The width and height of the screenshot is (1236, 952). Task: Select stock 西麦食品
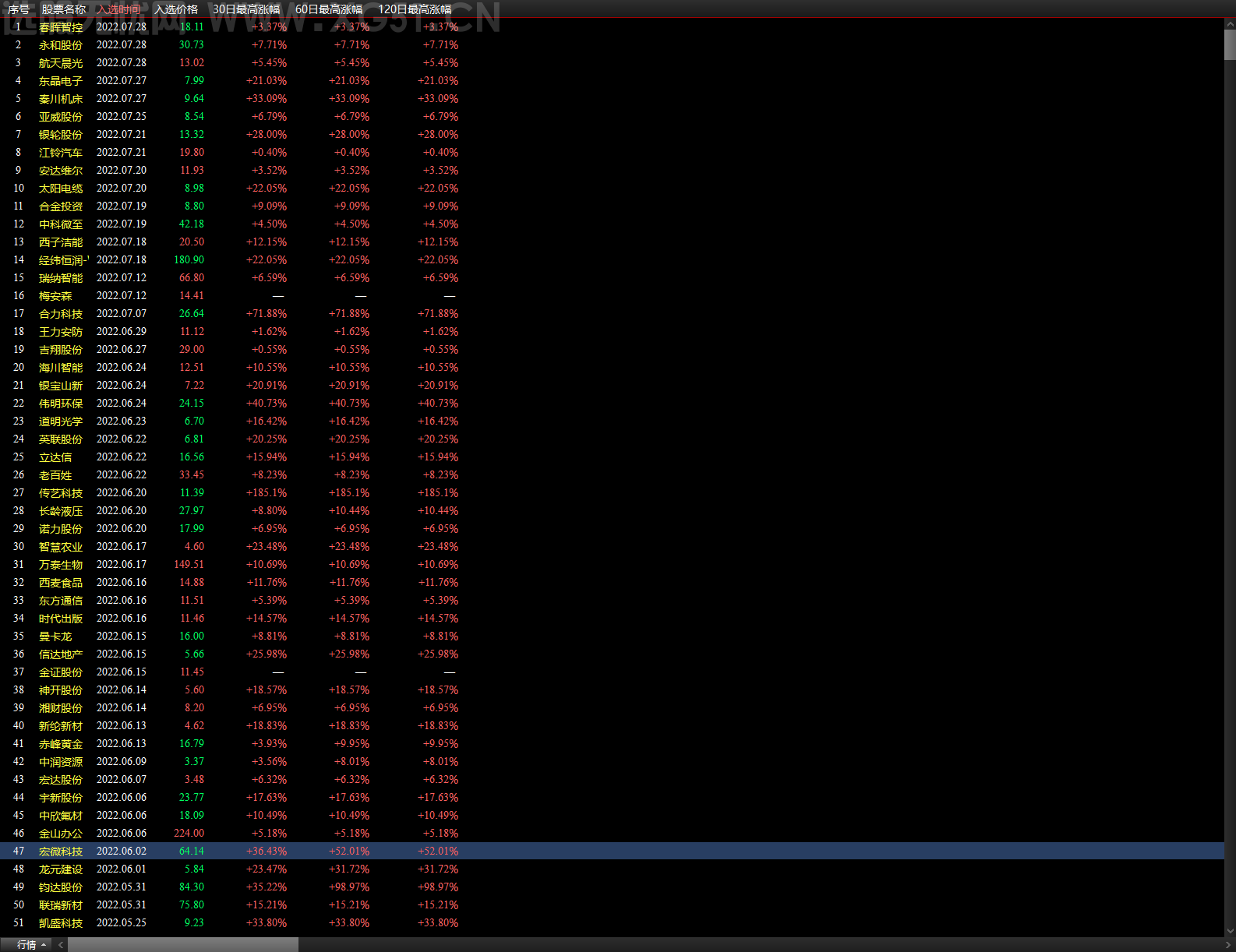pyautogui.click(x=61, y=583)
